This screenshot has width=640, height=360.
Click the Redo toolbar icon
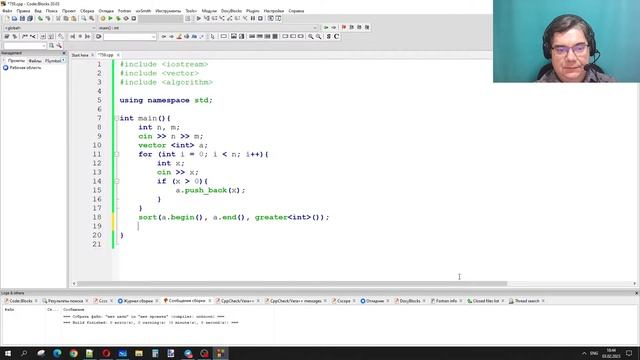click(48, 18)
